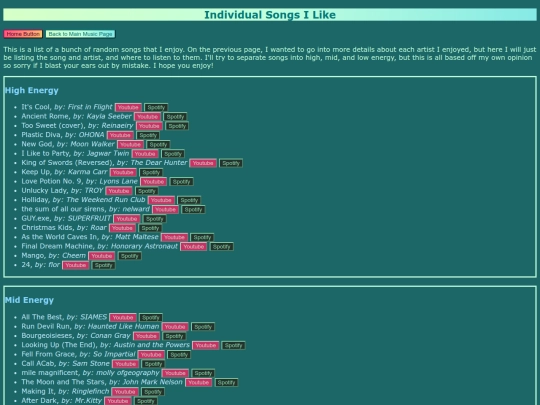Viewport: 540px width, 405px height.
Task: Open mille magnificent on Spotify
Action: [203, 373]
